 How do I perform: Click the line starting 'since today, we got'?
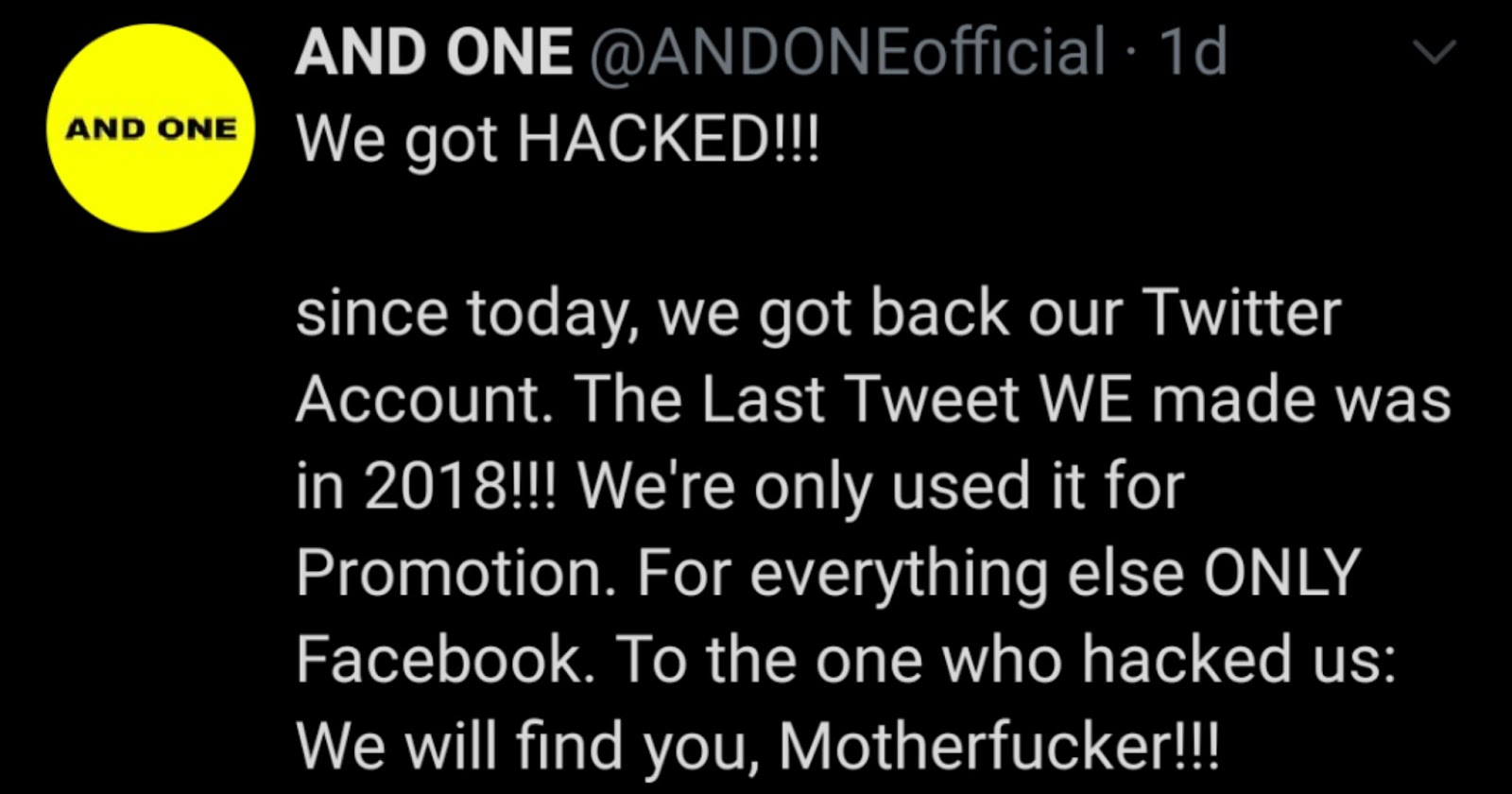(x=818, y=315)
